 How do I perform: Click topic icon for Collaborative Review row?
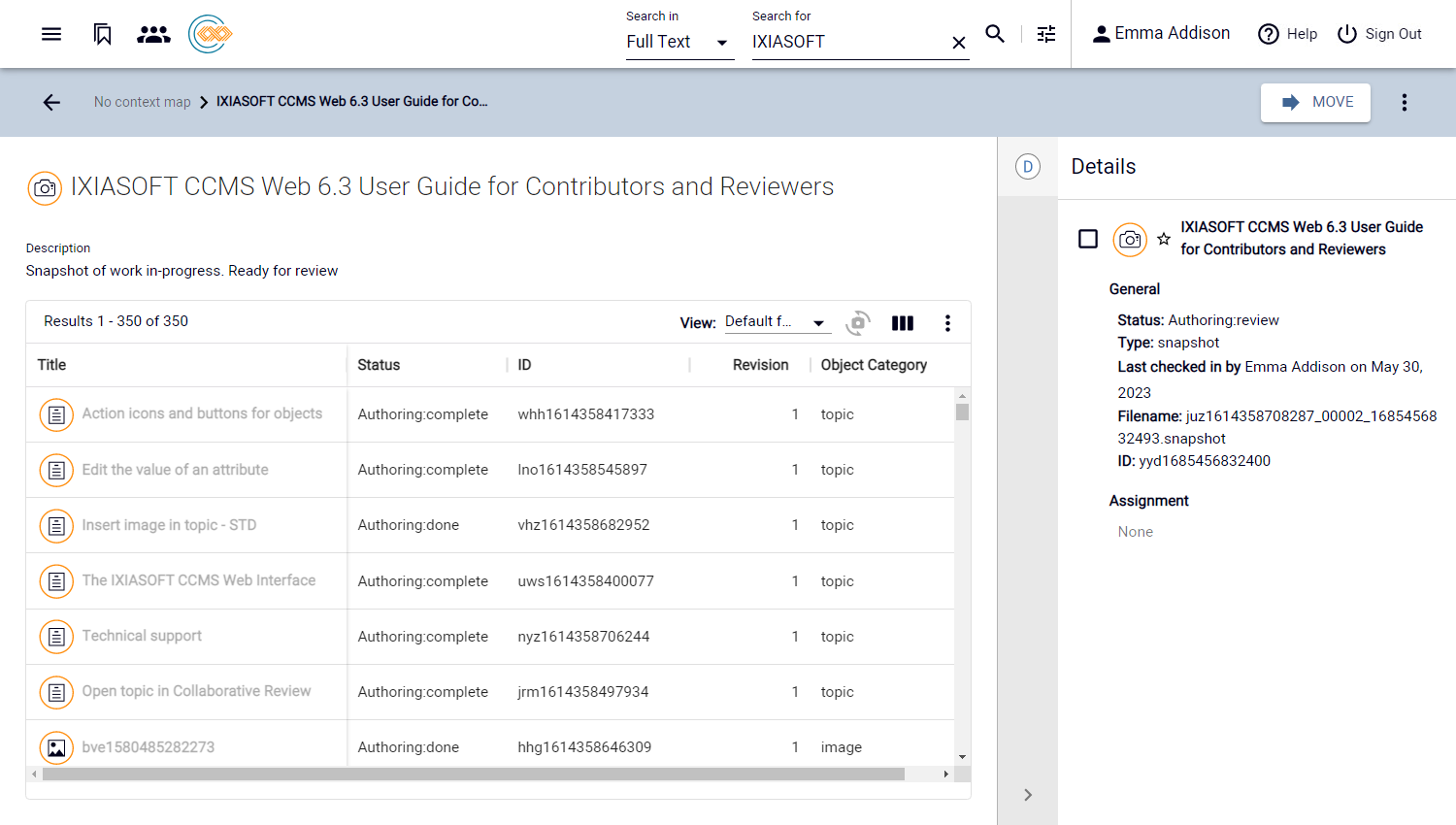(56, 692)
